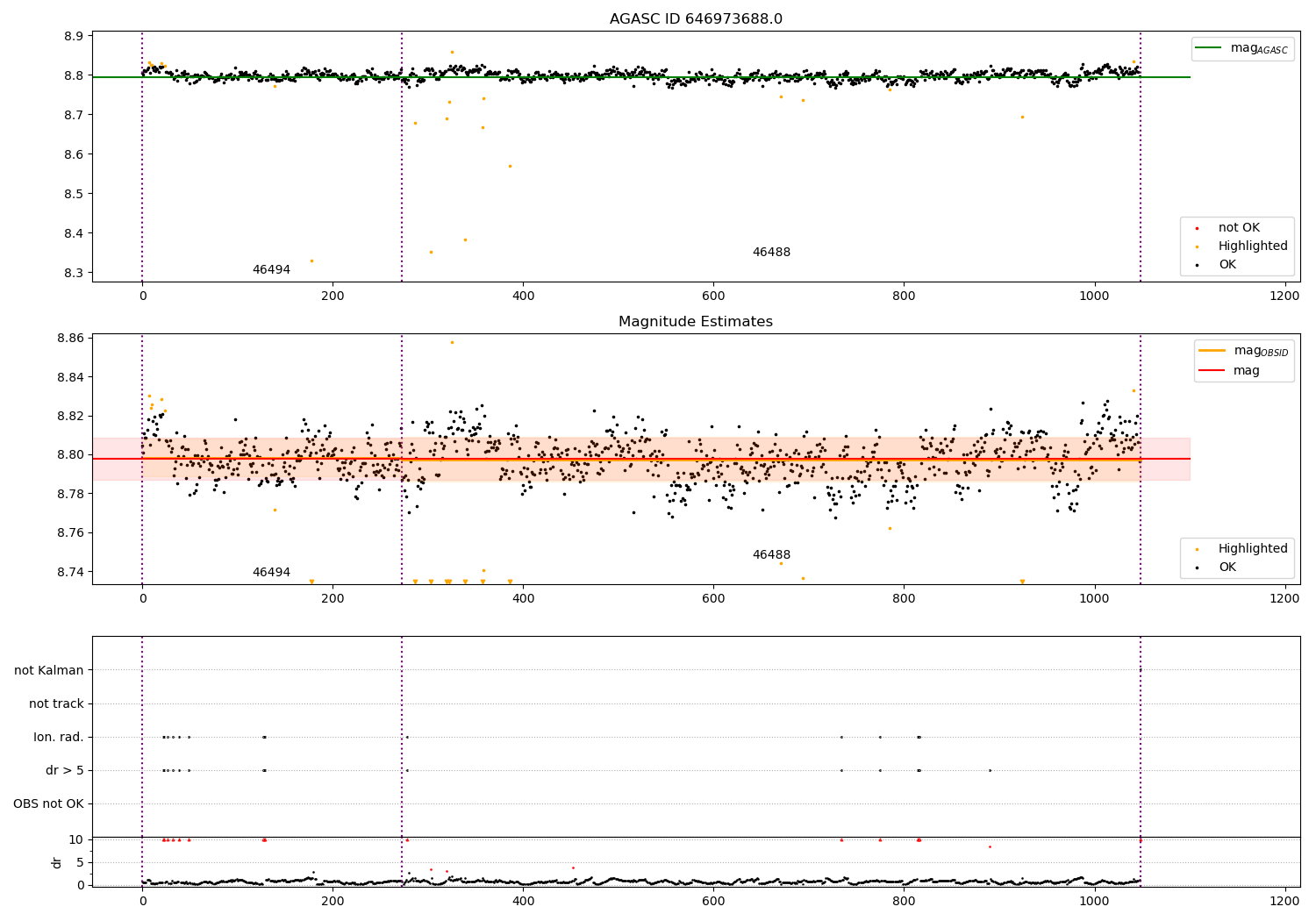Click the '8.76' y-axis tick label
Viewport: 1316px width, 921px height.
tap(70, 533)
